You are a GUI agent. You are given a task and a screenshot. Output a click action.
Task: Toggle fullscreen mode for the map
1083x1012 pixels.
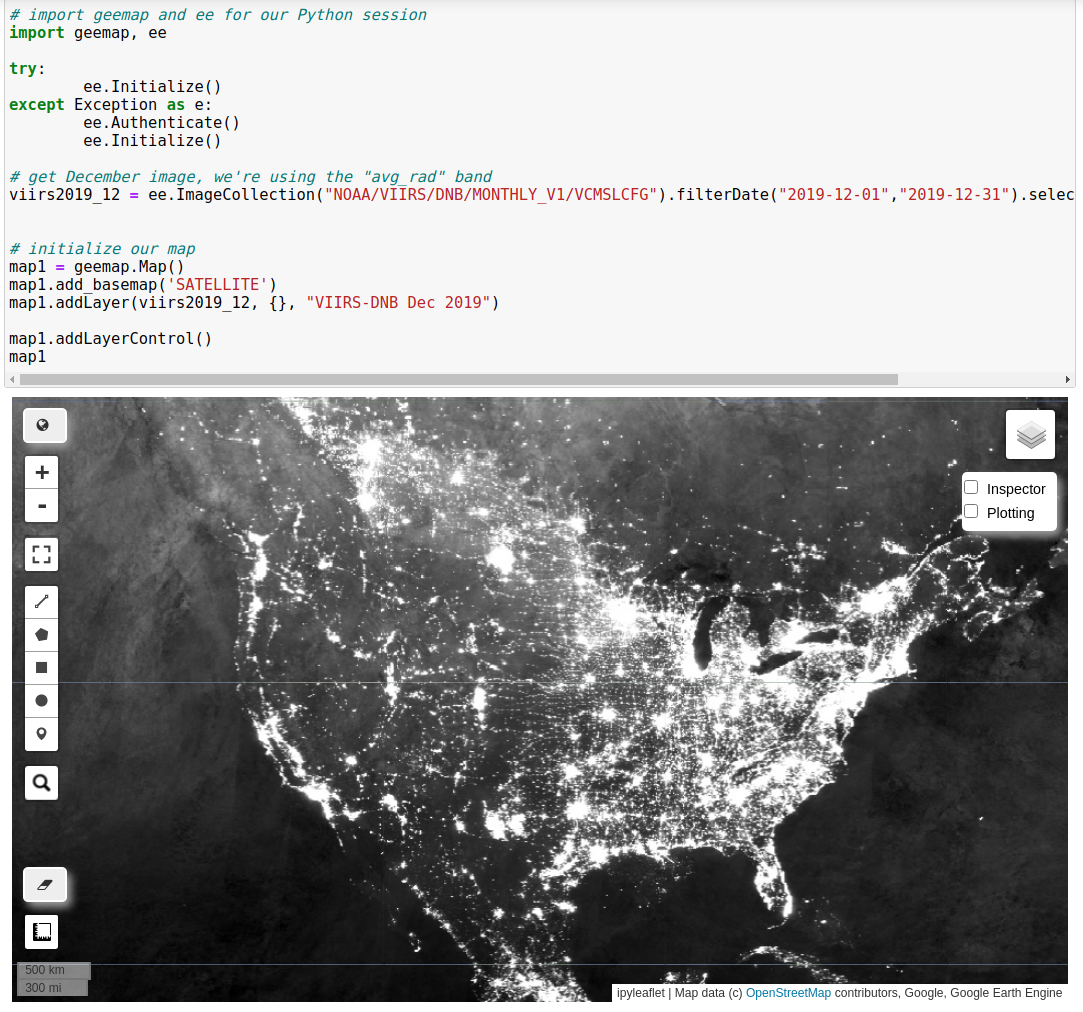41,554
